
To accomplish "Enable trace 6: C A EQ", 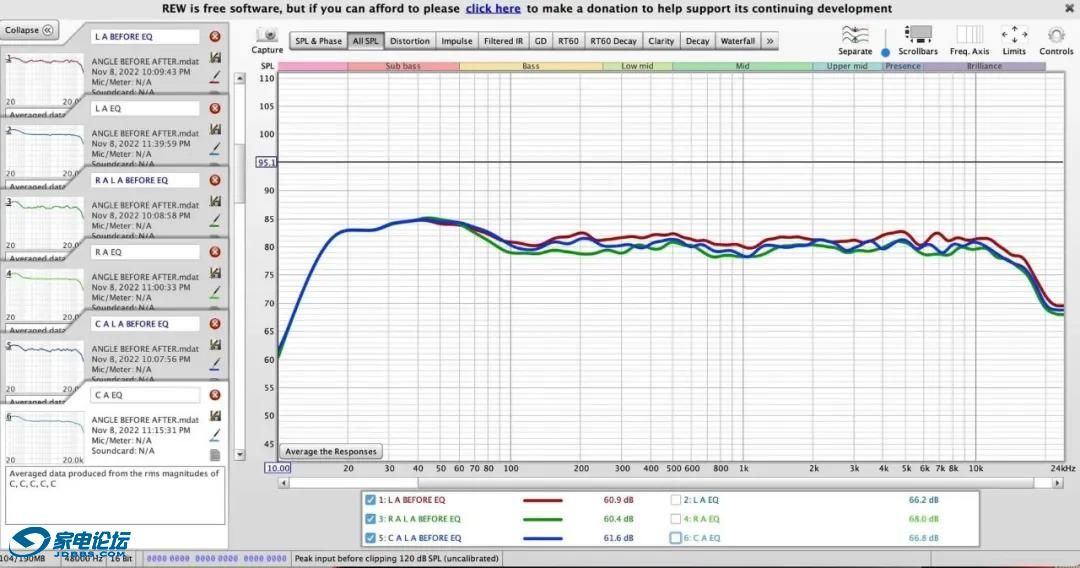I will pyautogui.click(x=676, y=538).
